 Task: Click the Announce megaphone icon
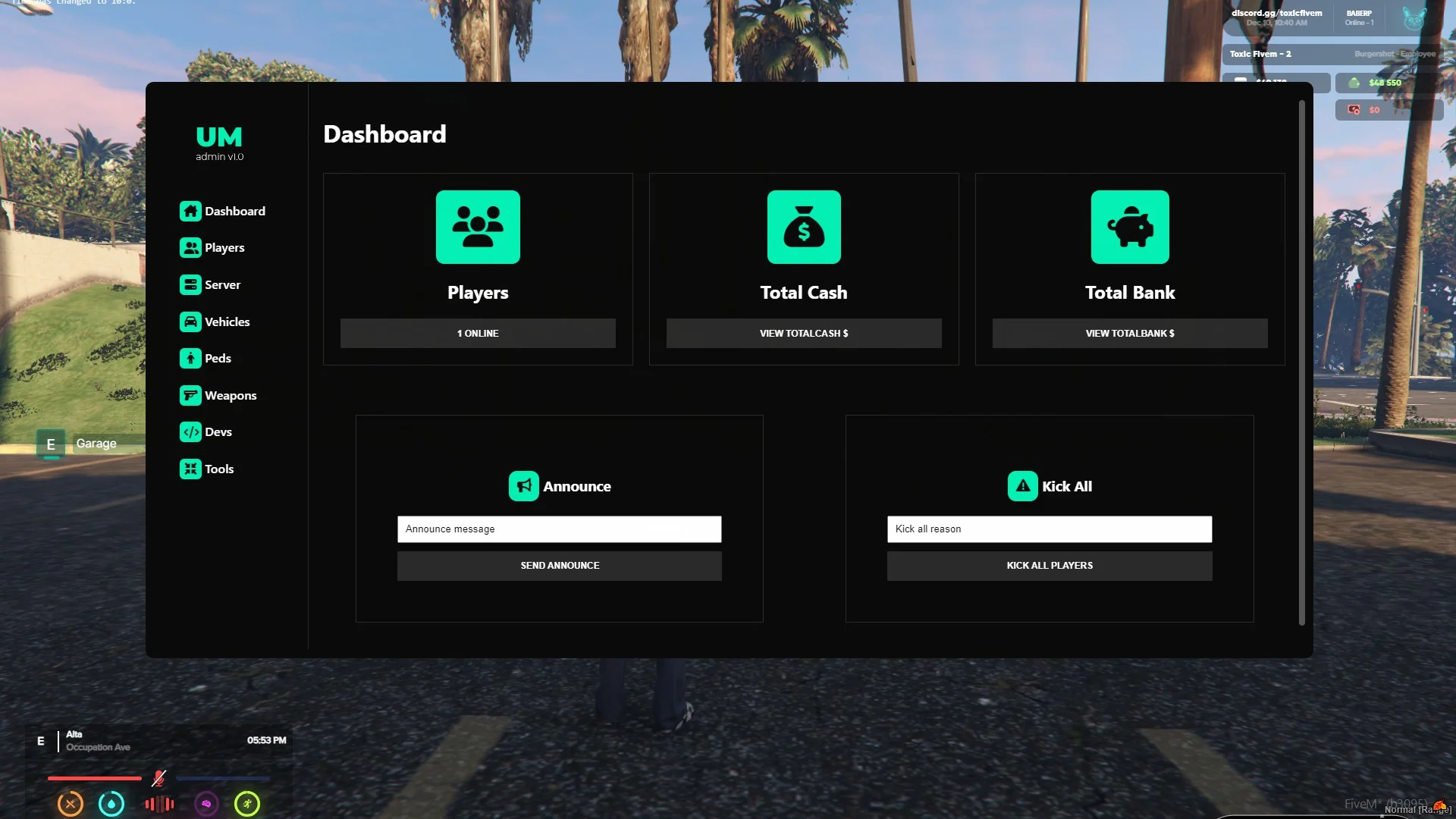click(x=523, y=487)
